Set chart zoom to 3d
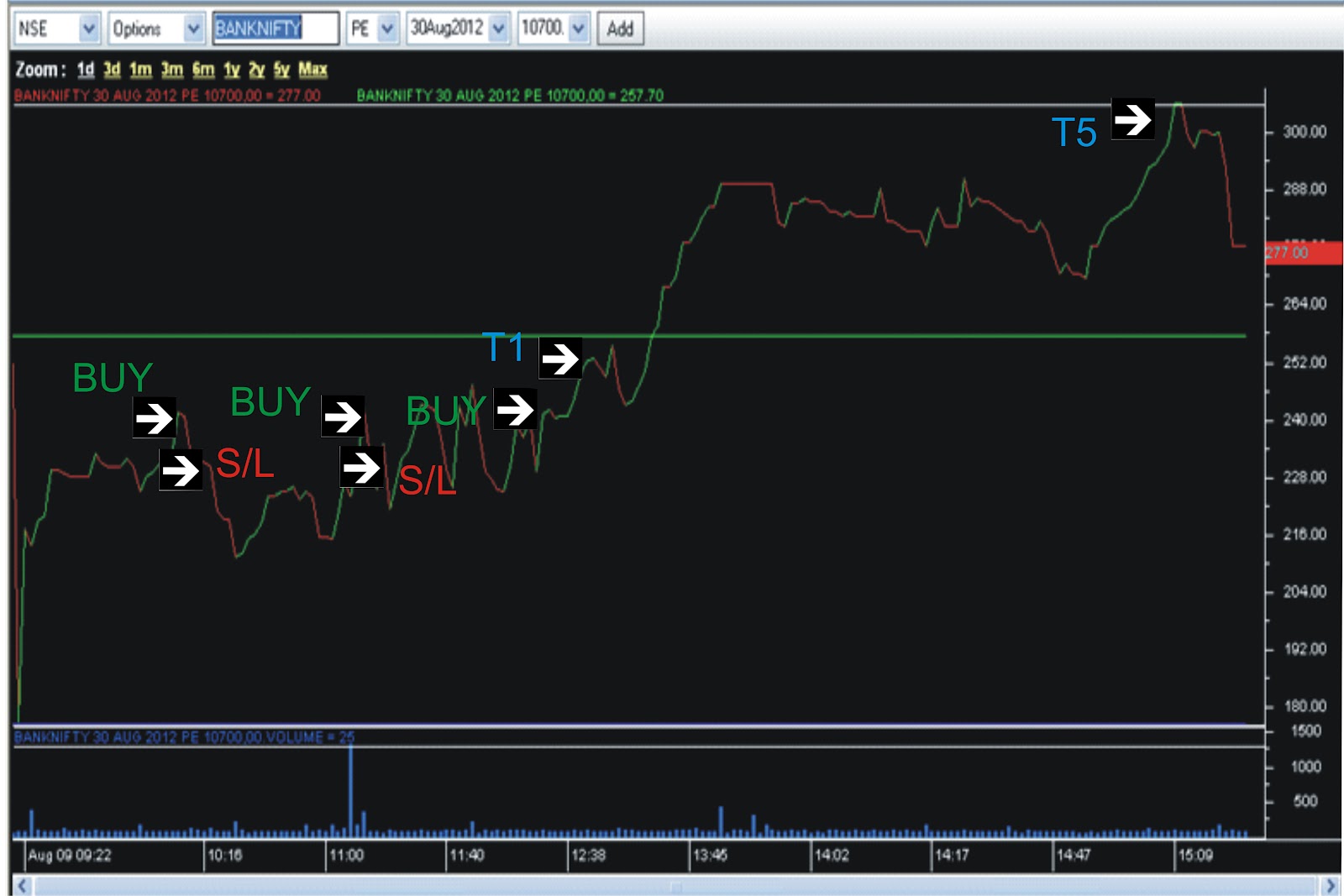Screen dimensions: 1344x896 (112, 70)
